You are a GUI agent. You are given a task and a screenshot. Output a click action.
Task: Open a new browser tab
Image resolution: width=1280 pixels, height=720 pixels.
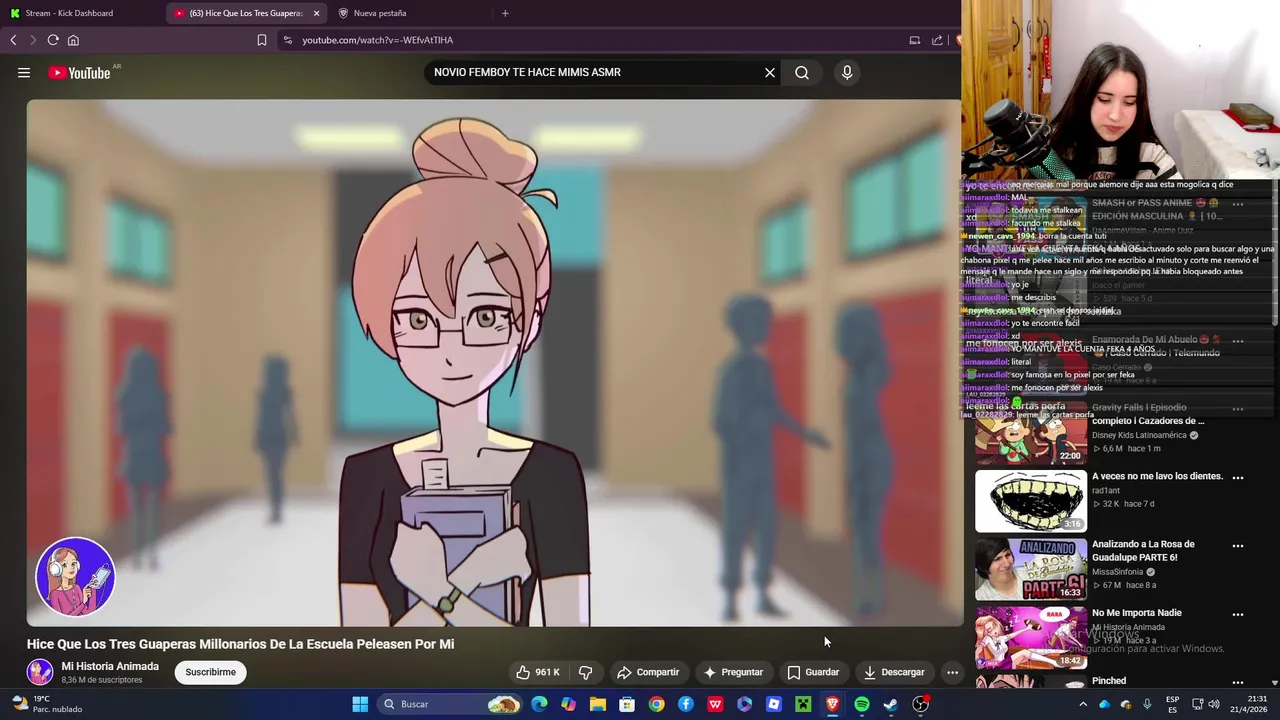505,13
